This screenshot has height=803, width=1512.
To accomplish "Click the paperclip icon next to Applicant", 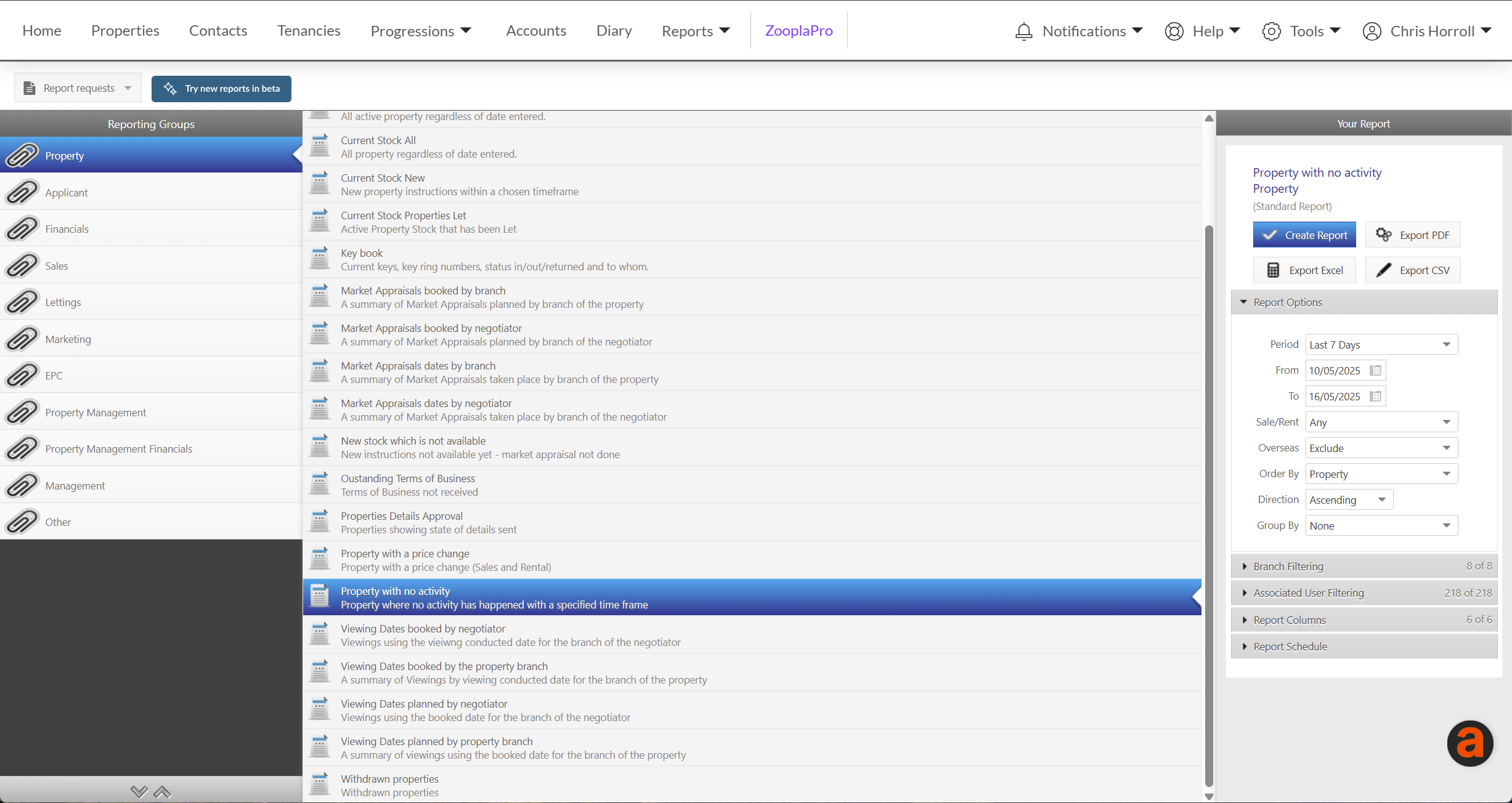I will (22, 192).
